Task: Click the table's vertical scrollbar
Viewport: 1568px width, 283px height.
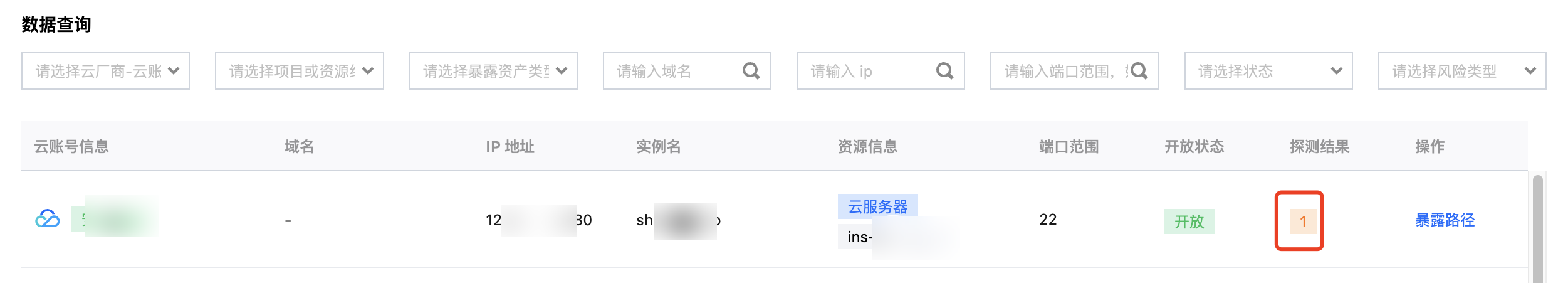Action: point(1537,229)
